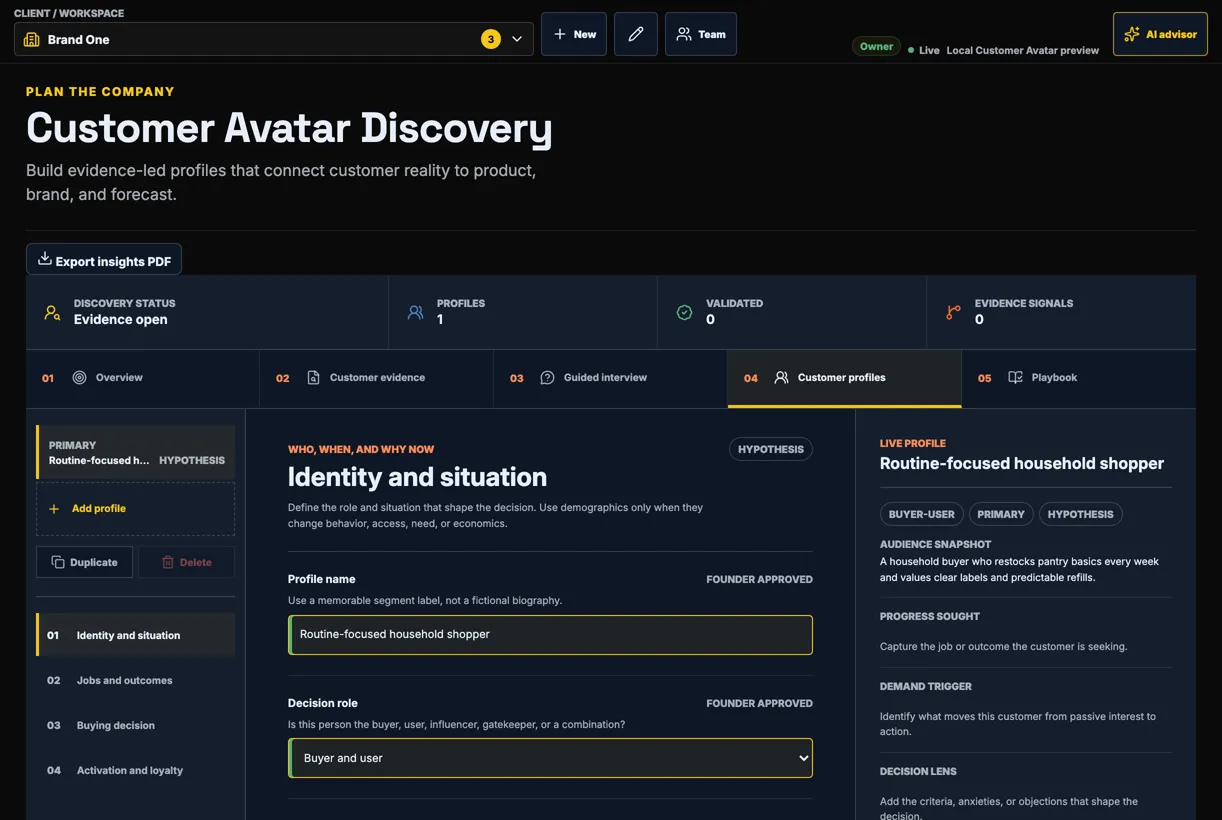Click the sparkle icon on AI advisor
The height and width of the screenshot is (820, 1222).
tap(1132, 34)
